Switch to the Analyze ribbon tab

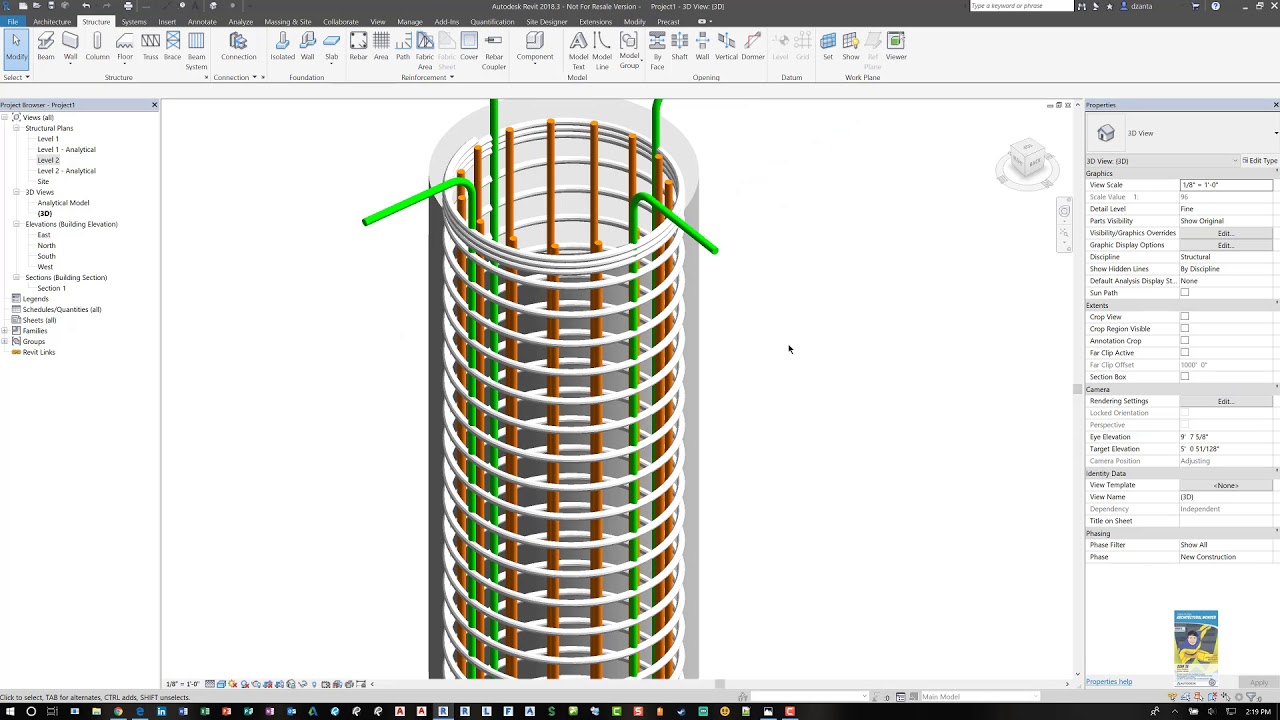[241, 21]
